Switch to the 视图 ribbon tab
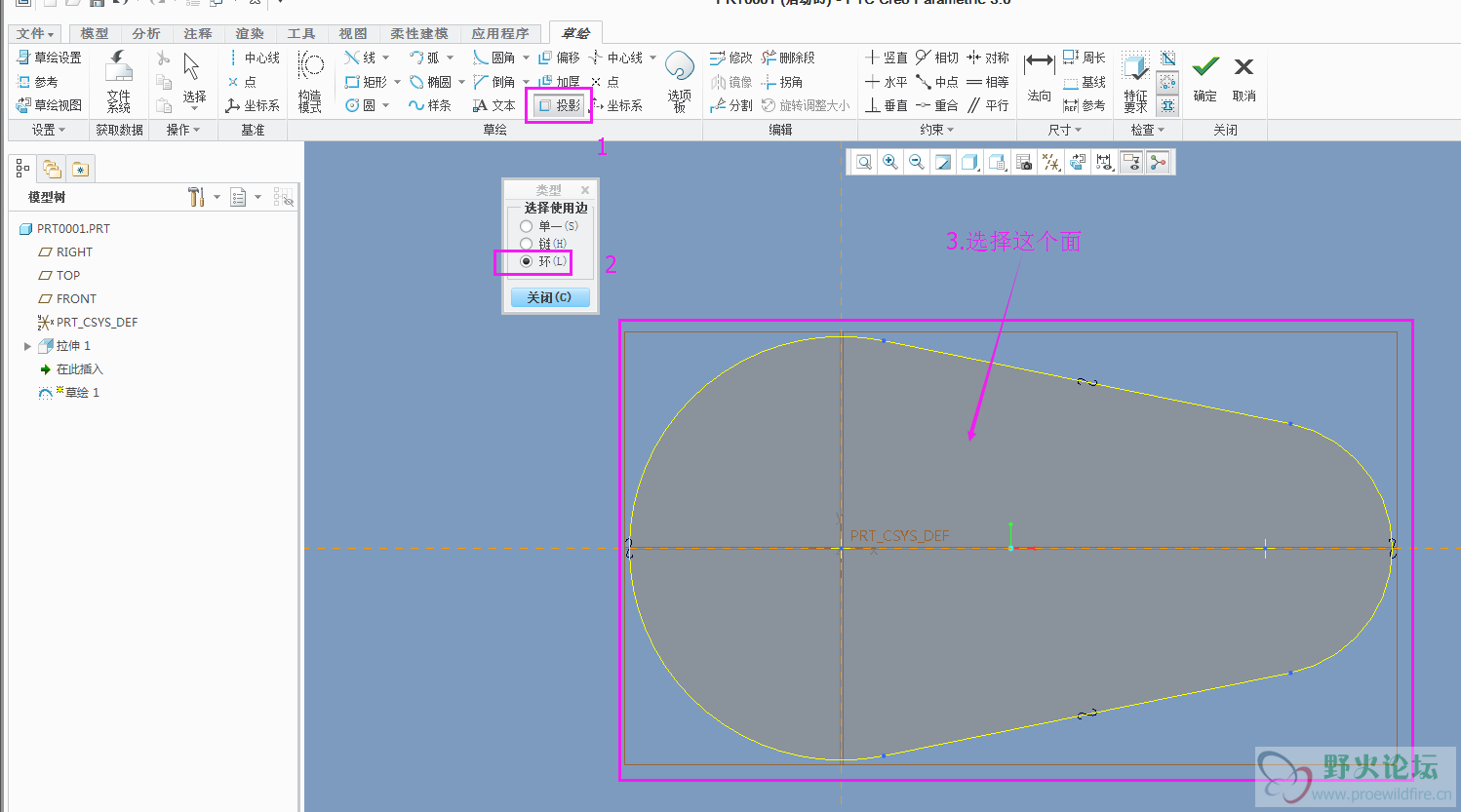This screenshot has height=812, width=1461. (x=353, y=33)
